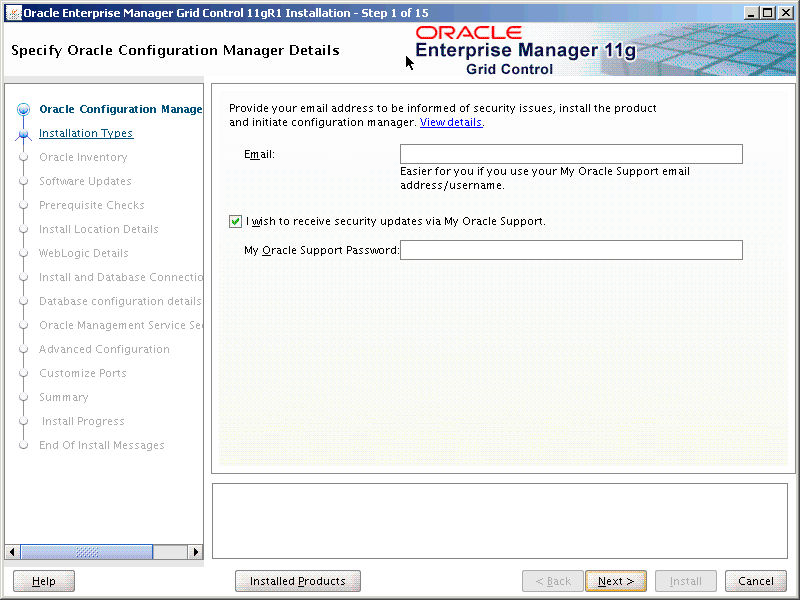Click the Summary step
Viewport: 800px width, 600px height.
click(64, 397)
